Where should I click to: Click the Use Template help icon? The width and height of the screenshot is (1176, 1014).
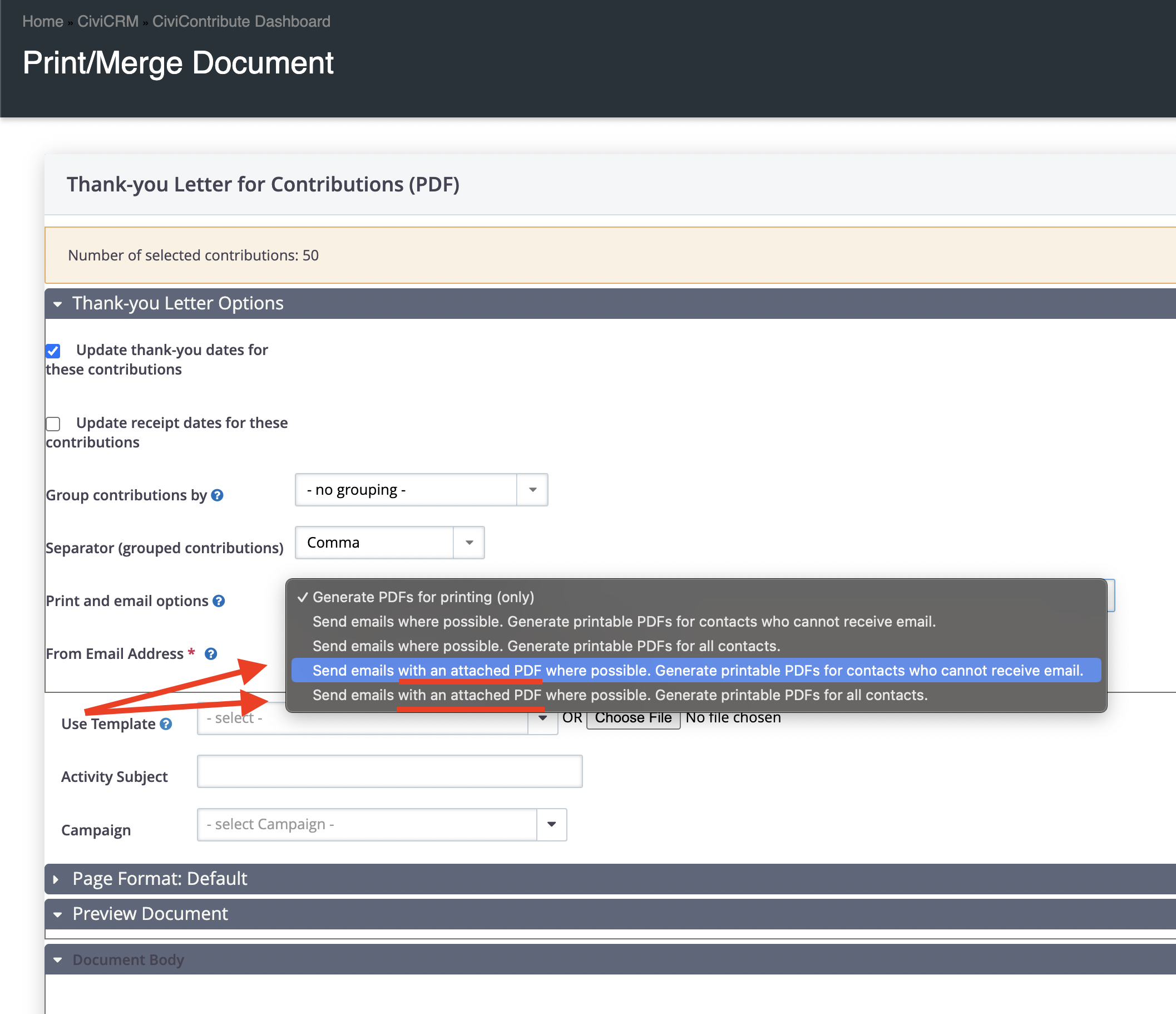(x=166, y=724)
